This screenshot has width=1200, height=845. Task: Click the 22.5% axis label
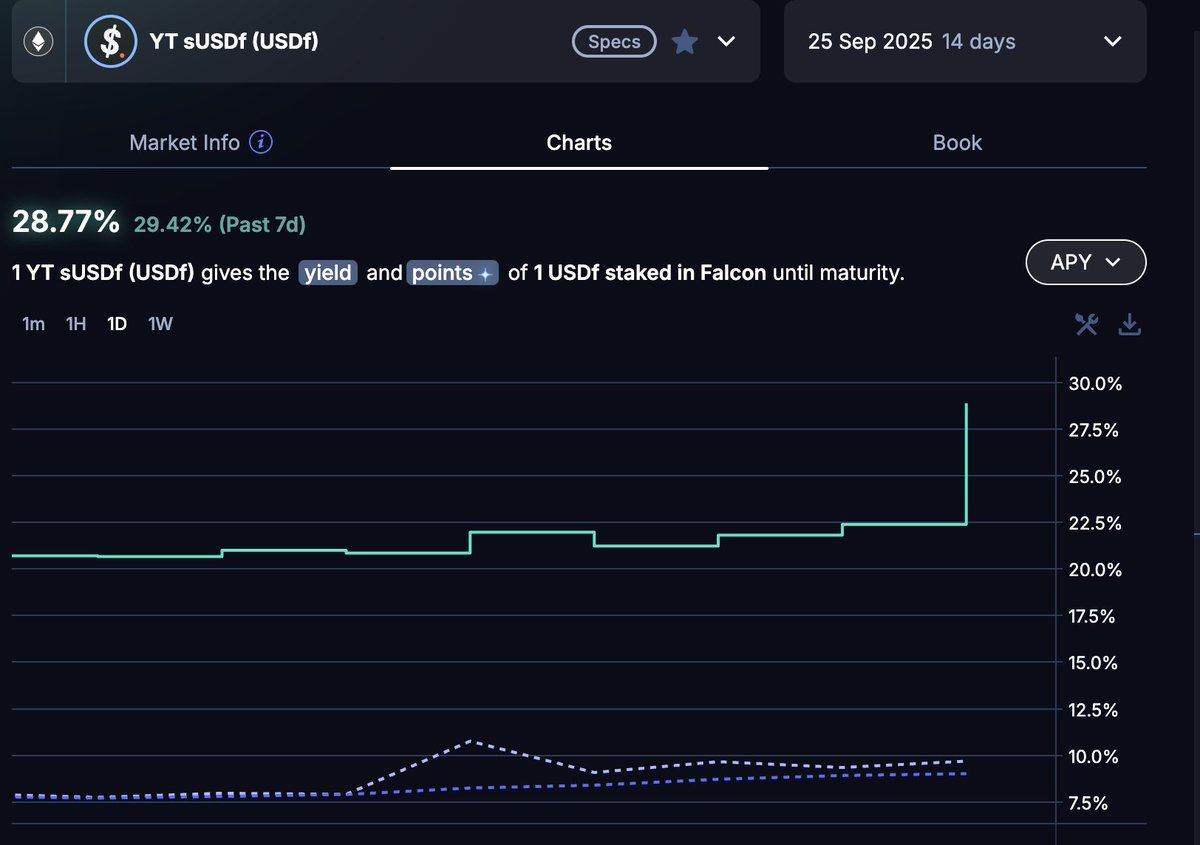tap(1096, 524)
